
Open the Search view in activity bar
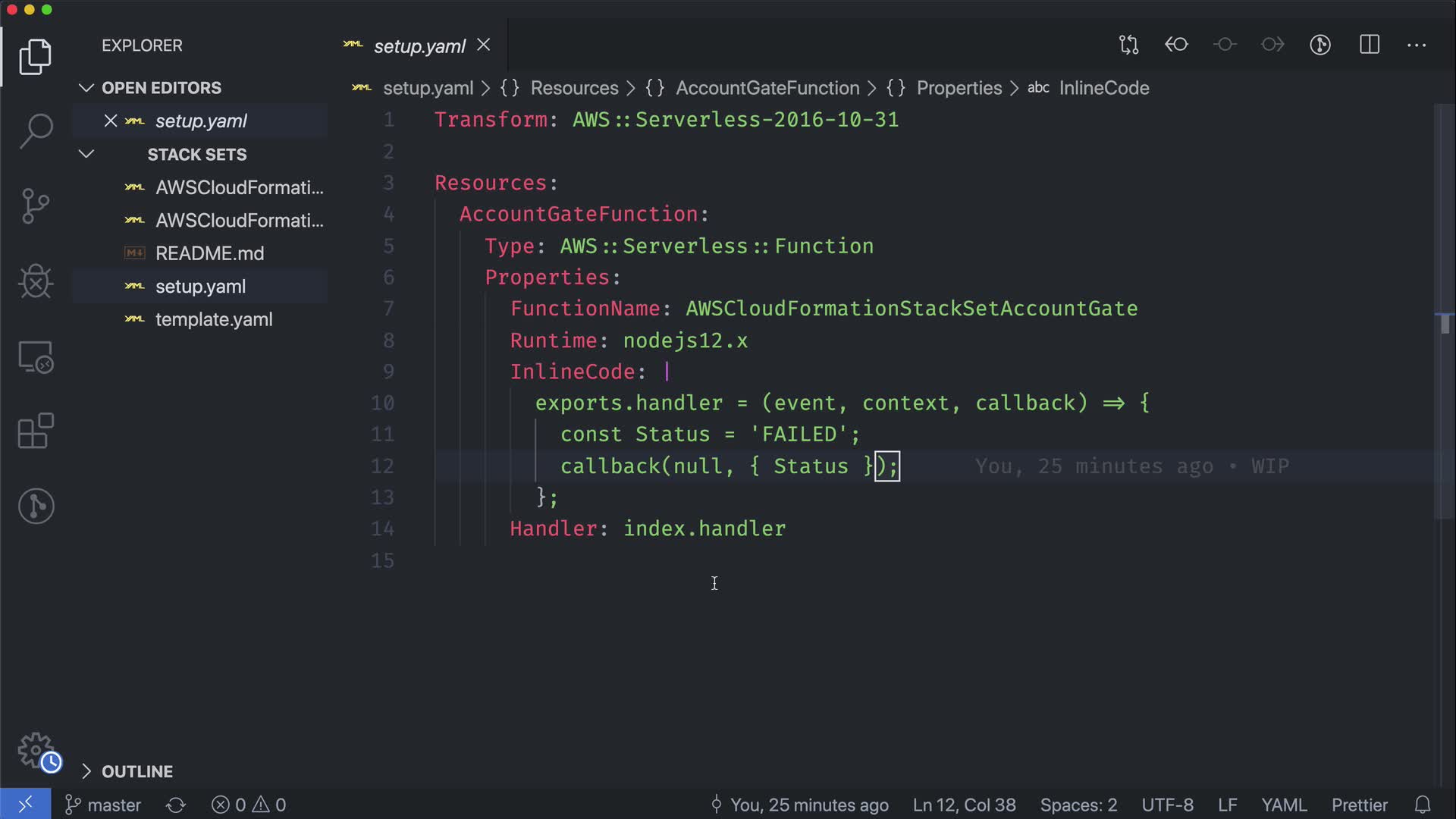[36, 131]
